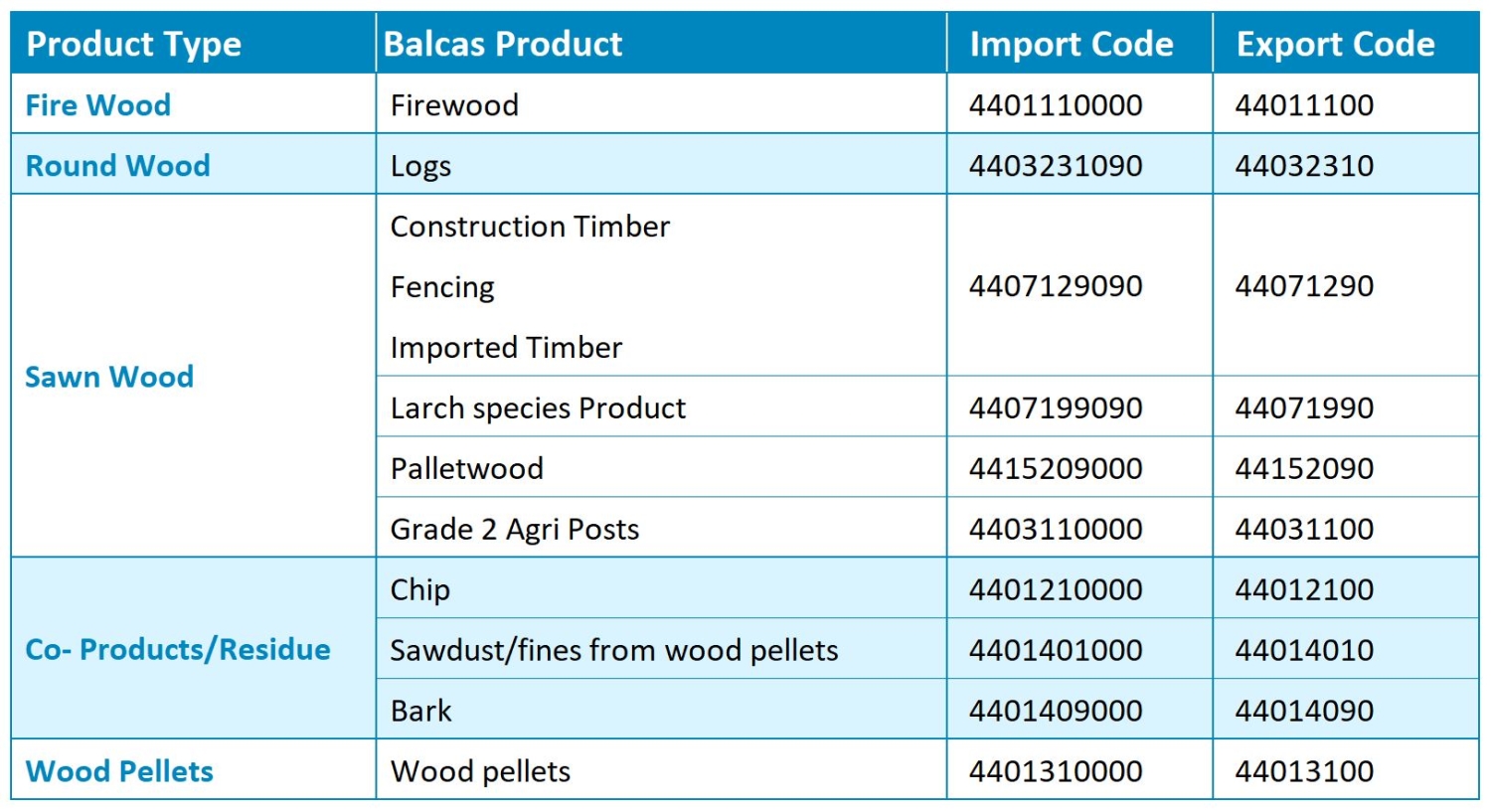
Task: Click export code 44014090 for Bark
Action: (x=1304, y=712)
